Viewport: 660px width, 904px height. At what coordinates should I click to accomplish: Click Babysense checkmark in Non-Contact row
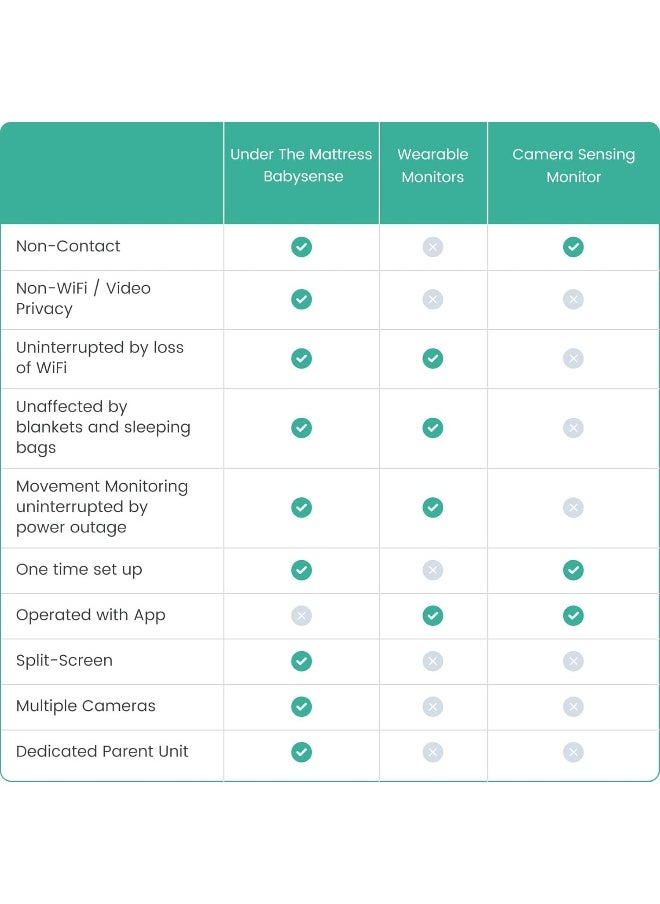[x=301, y=247]
